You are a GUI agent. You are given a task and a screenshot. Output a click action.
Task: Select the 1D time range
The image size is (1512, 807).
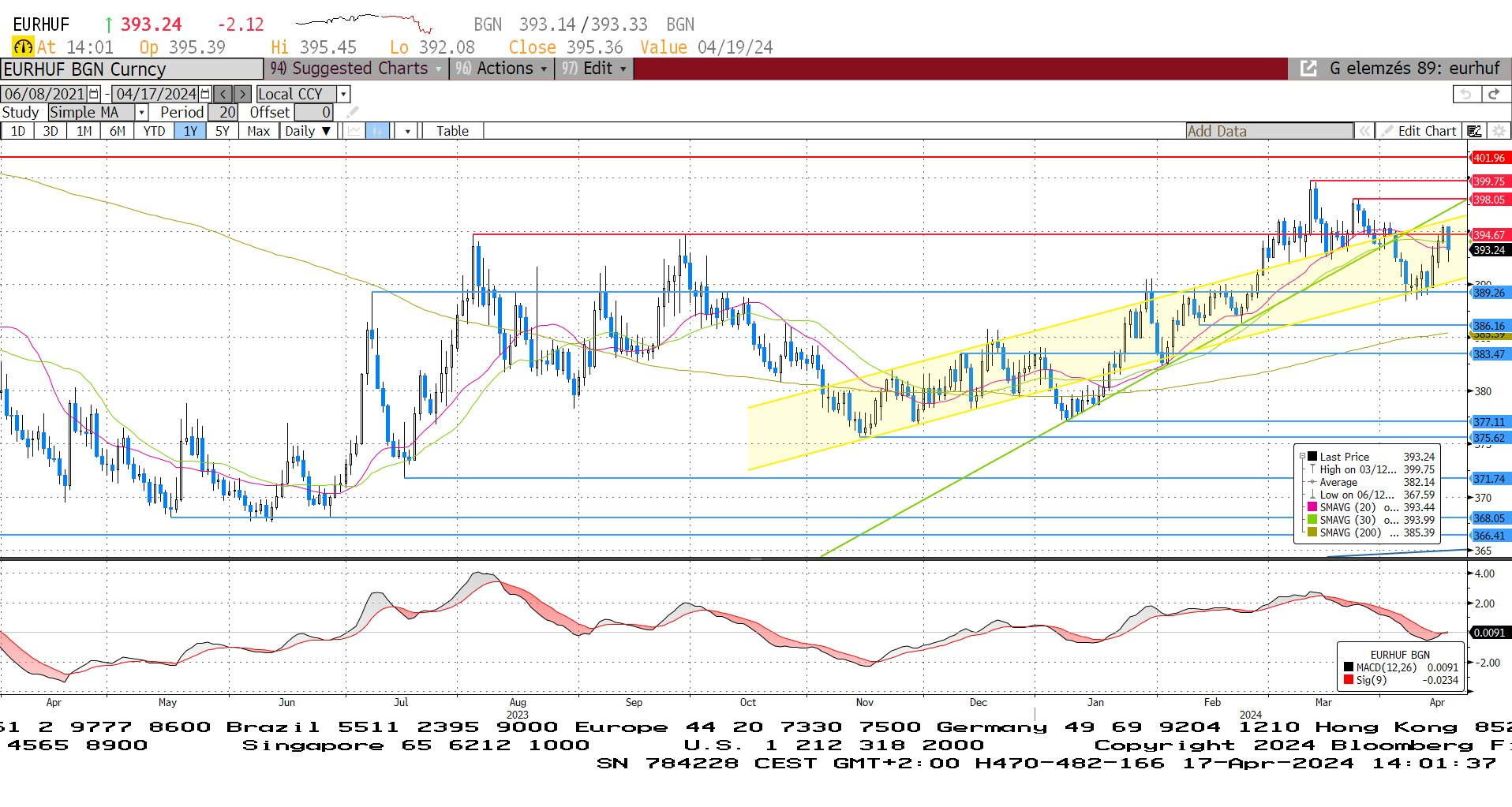17,131
